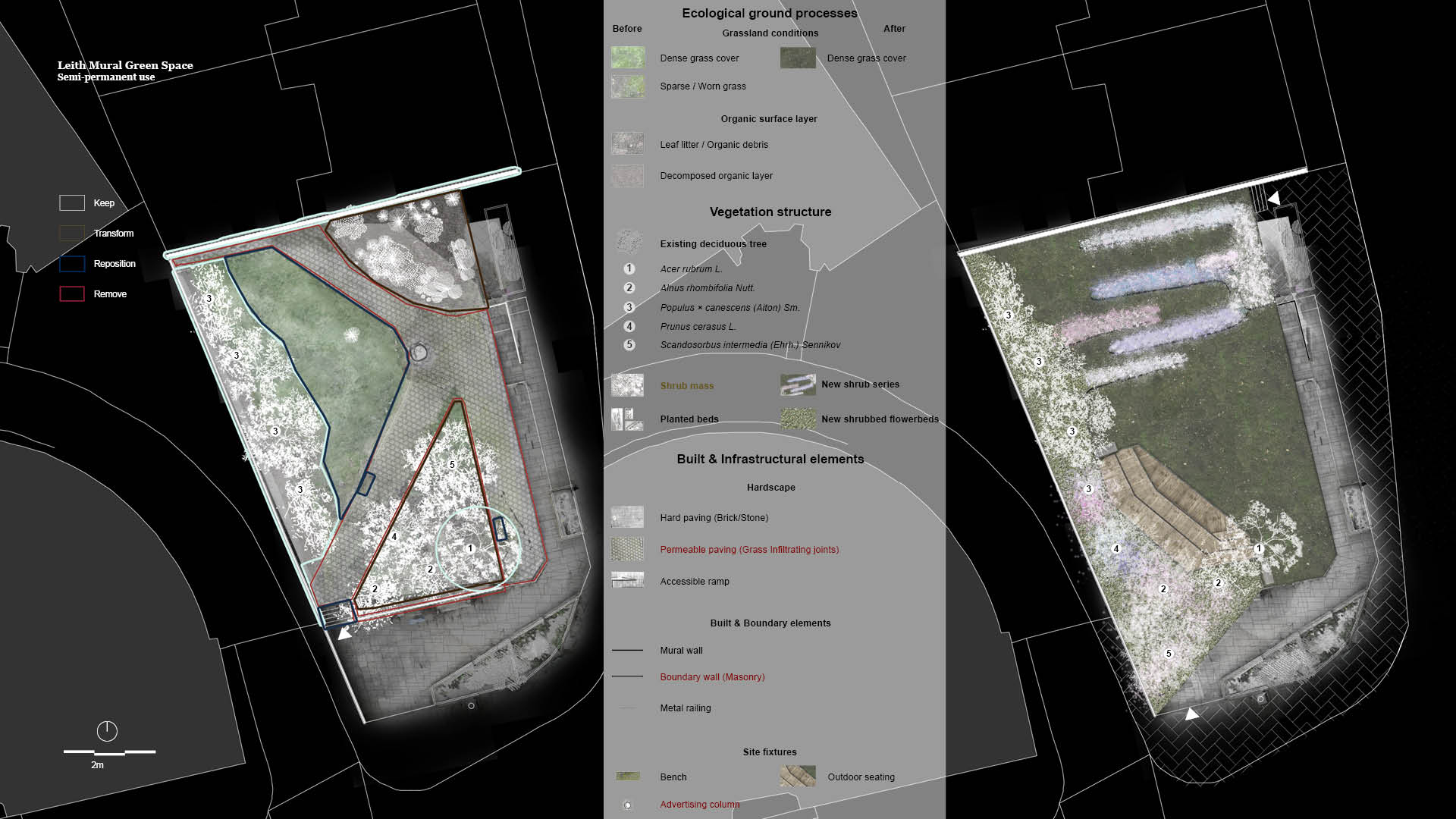
Task: Click the 'After' column label
Action: (x=894, y=29)
